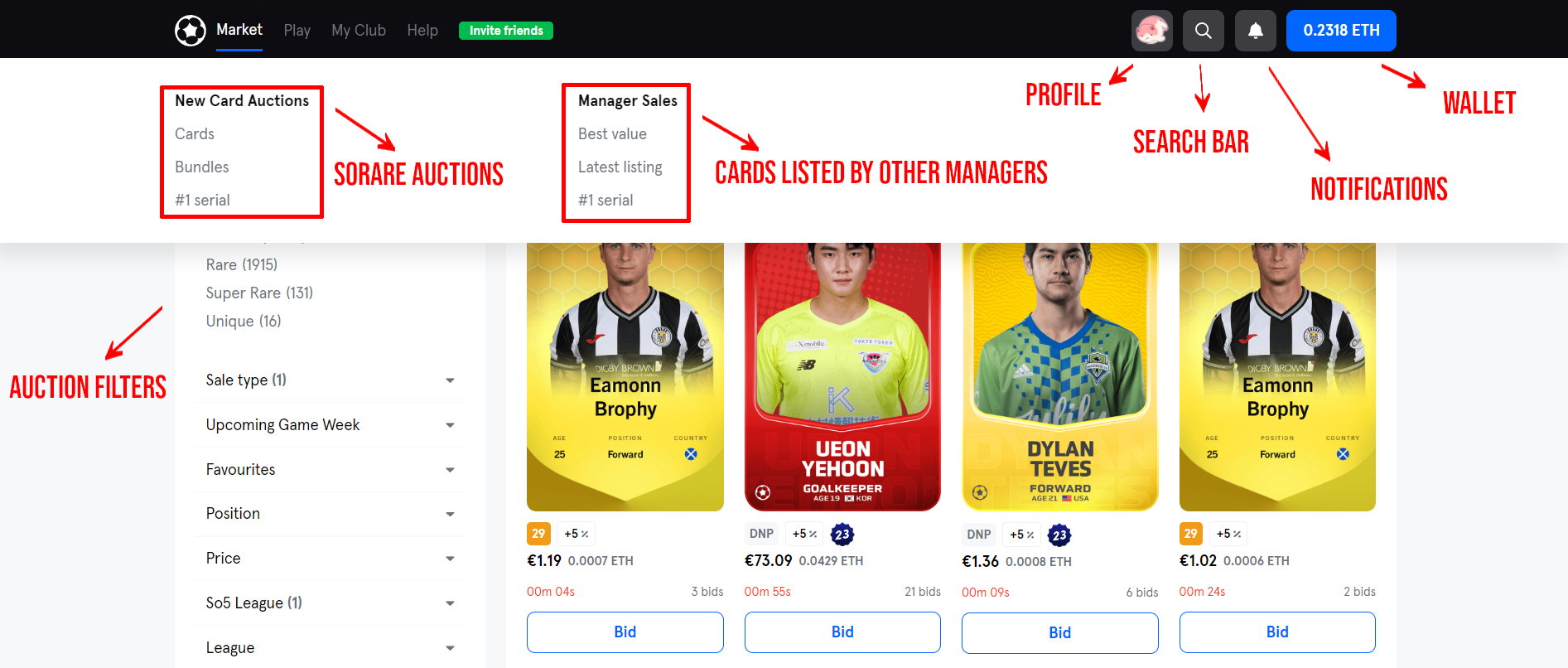Viewport: 1568px width, 668px height.
Task: Click the 23 season badge on Dylan Teves
Action: click(x=1059, y=535)
